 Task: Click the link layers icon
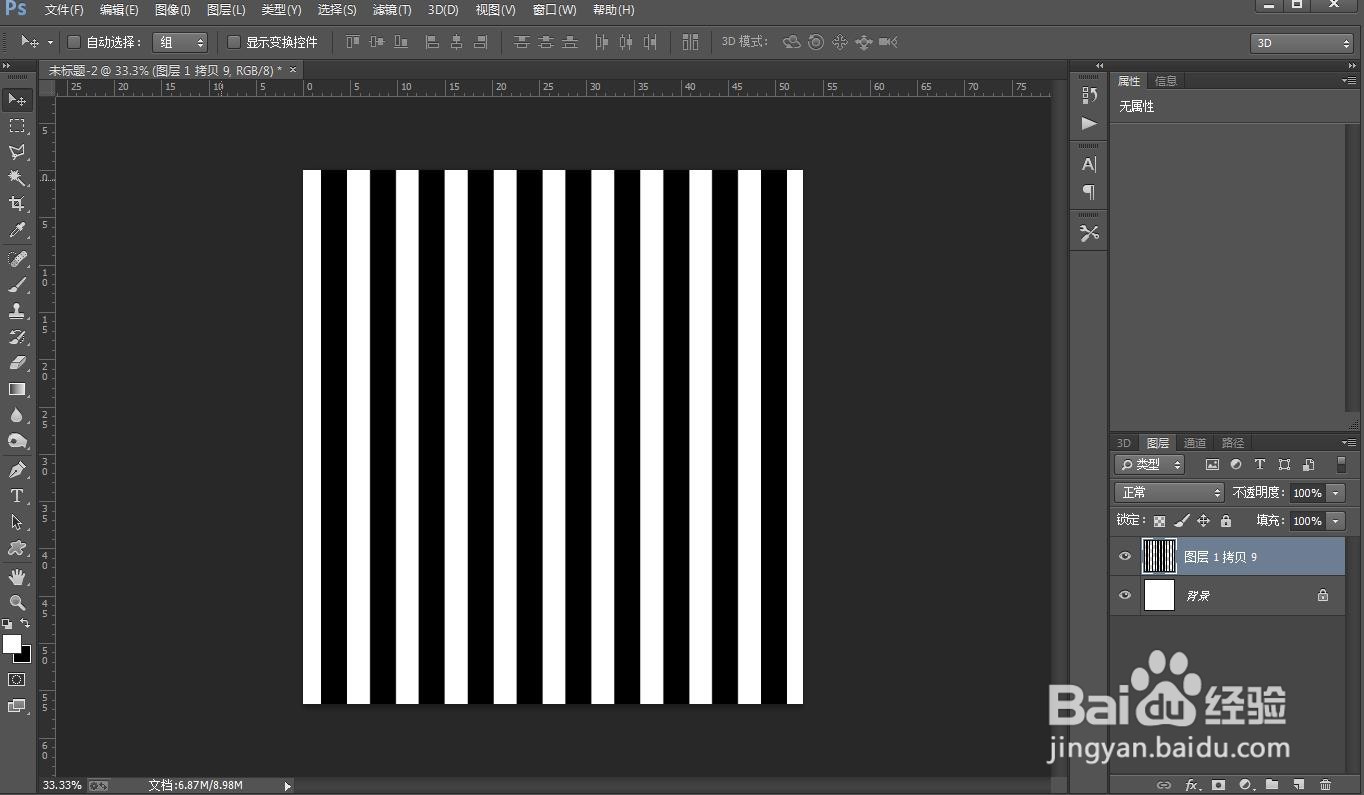point(1164,785)
